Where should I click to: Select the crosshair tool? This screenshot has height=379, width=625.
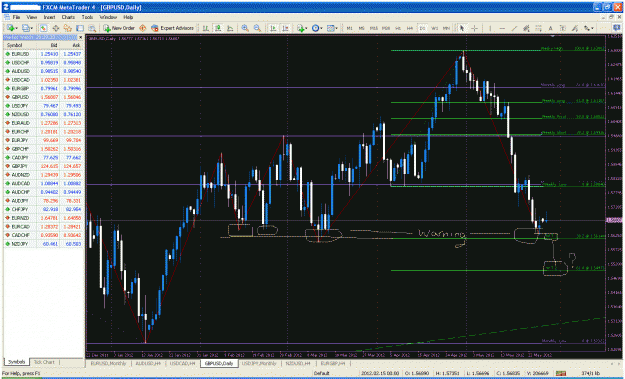pos(474,28)
